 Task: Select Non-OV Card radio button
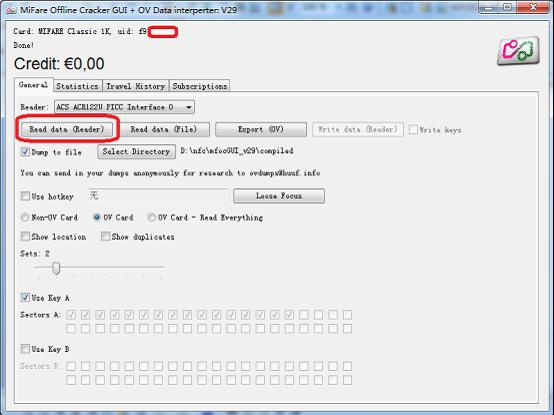pos(25,217)
